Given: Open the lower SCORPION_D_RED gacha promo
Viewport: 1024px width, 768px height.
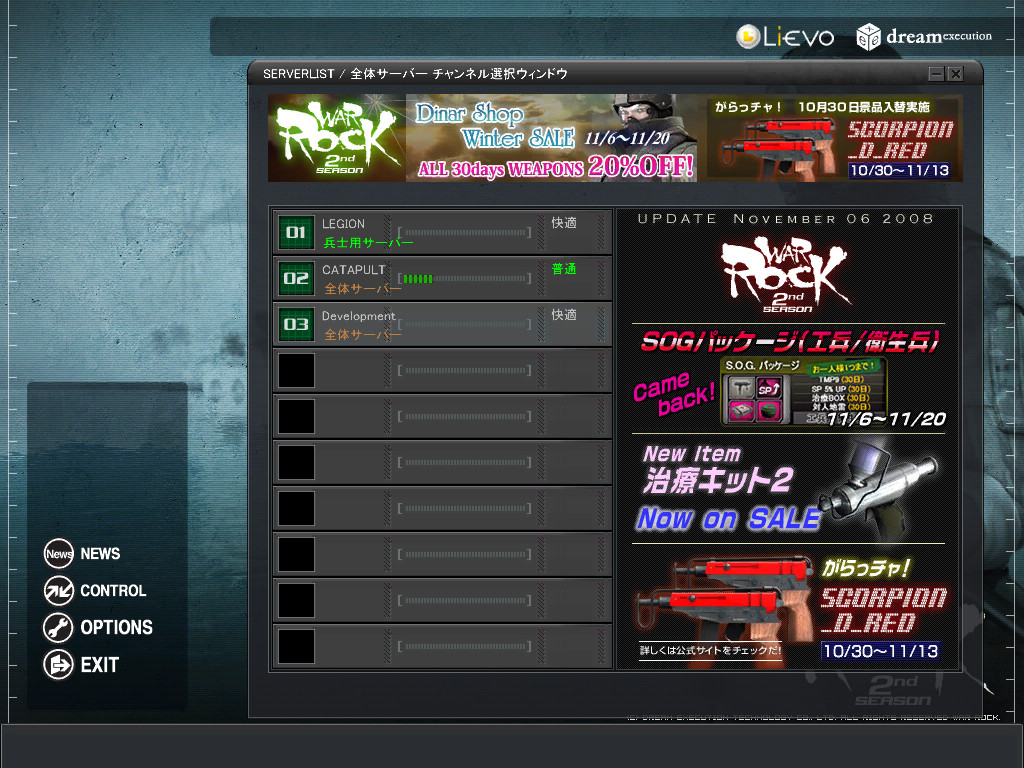Looking at the screenshot, I should (x=788, y=608).
